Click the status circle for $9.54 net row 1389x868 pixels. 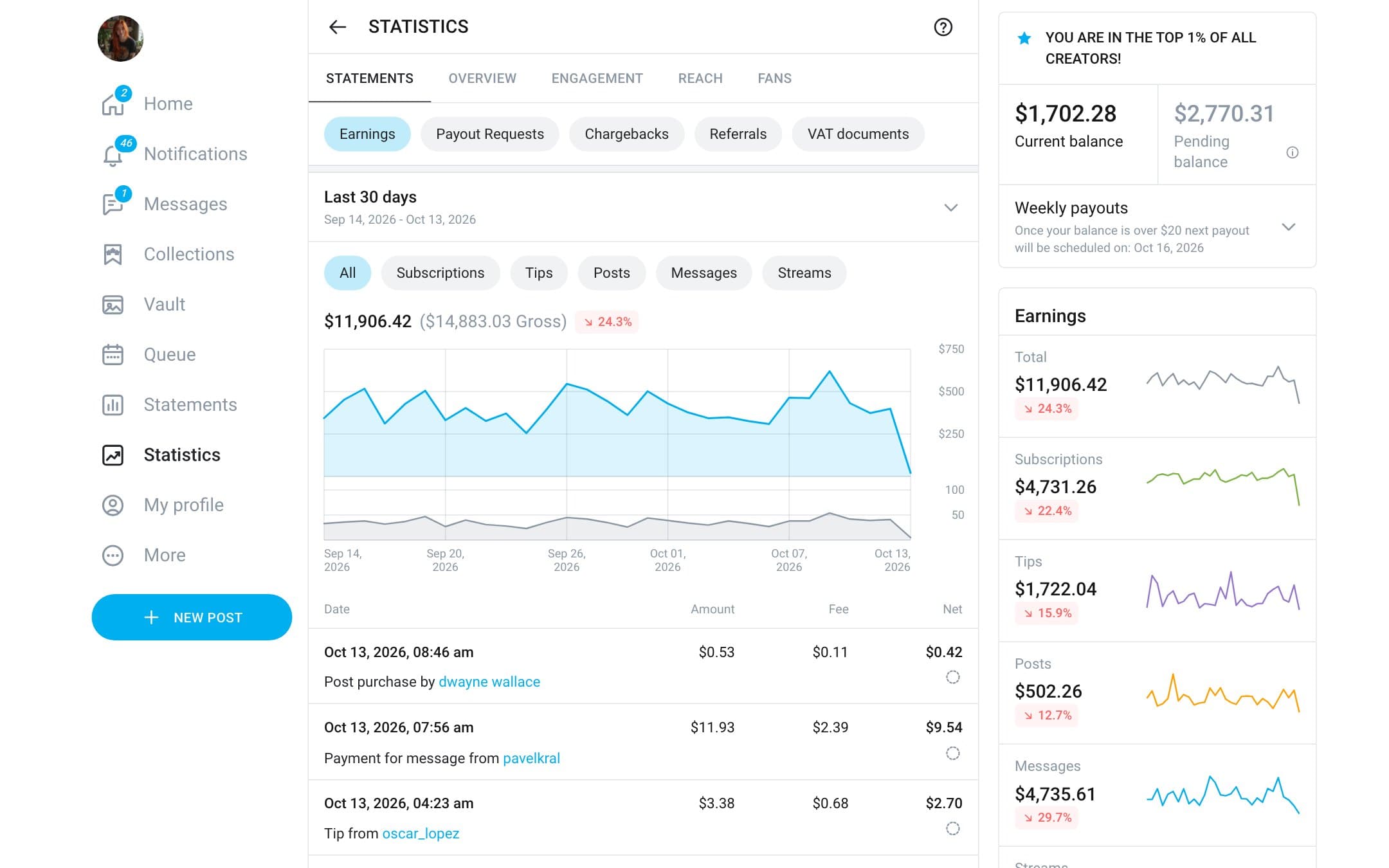[953, 753]
